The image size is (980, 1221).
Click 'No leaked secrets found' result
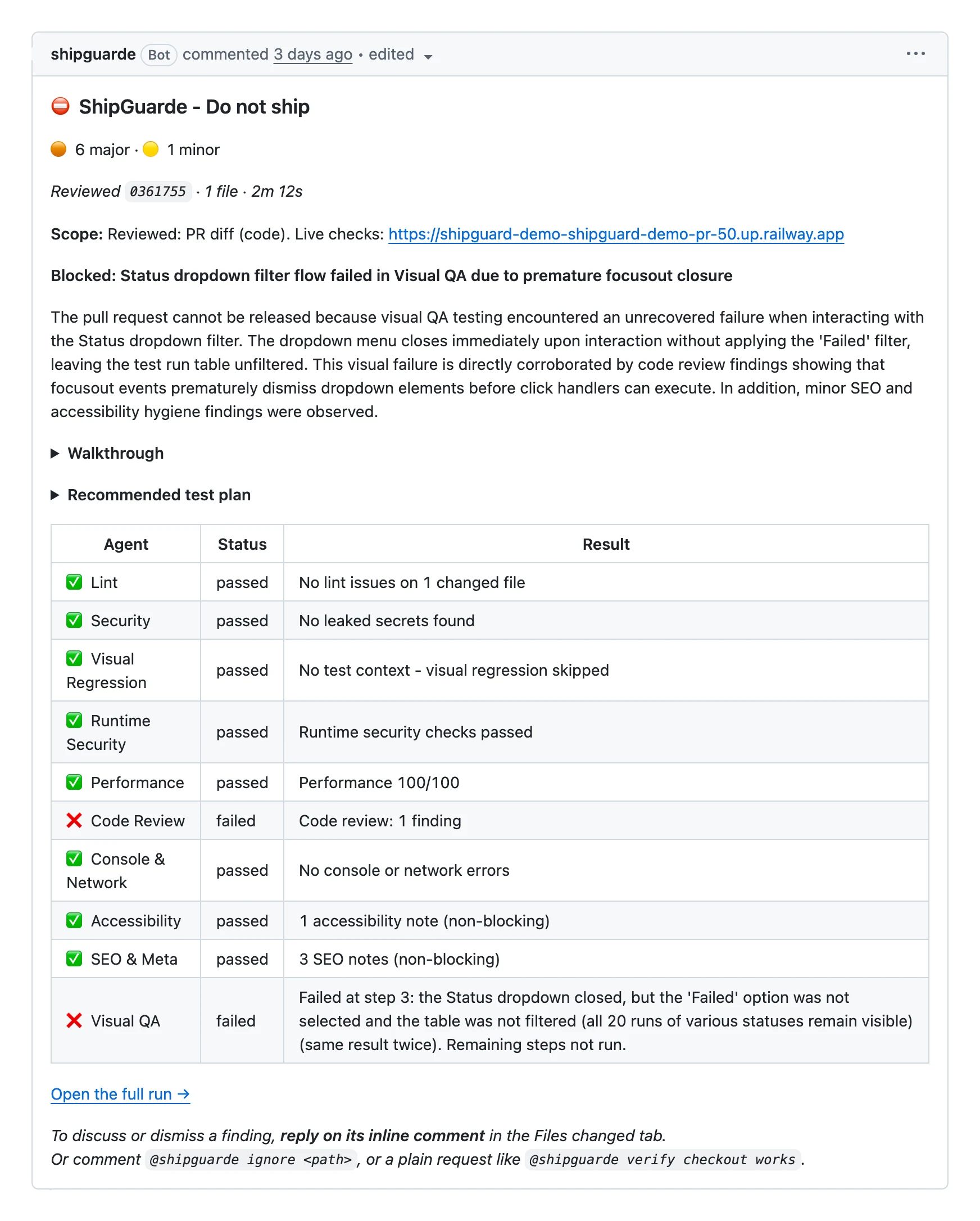pos(387,620)
